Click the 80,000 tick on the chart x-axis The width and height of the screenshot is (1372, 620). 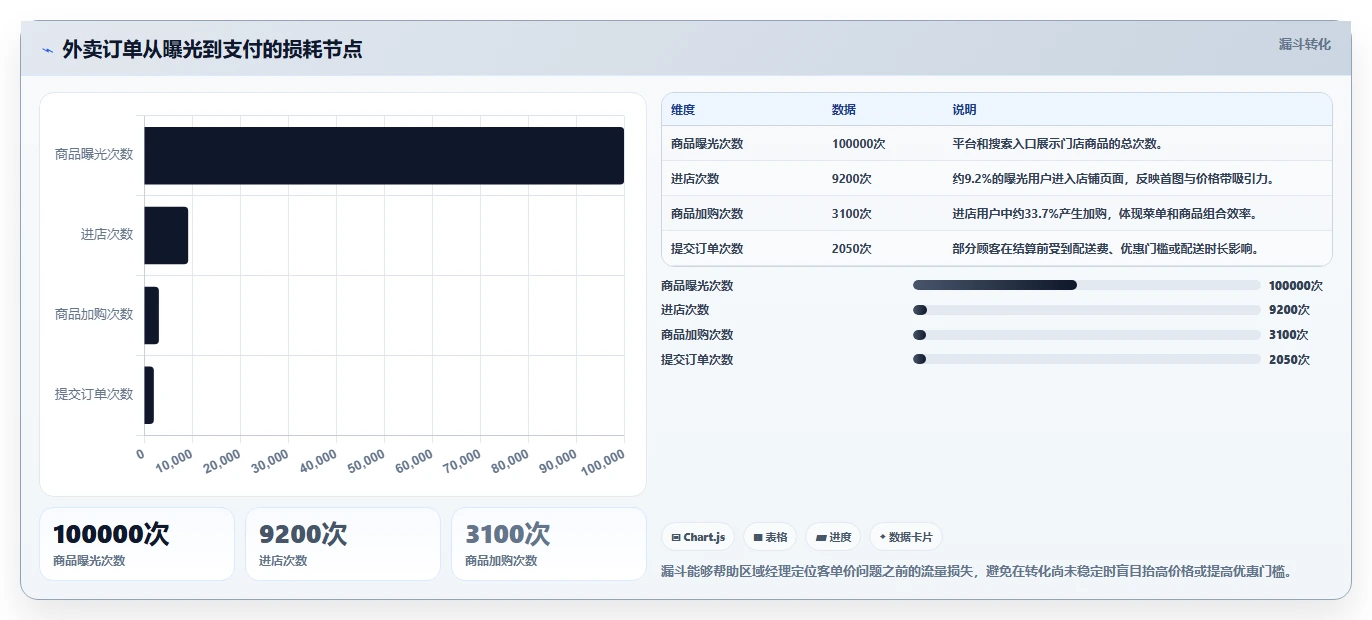[x=510, y=460]
